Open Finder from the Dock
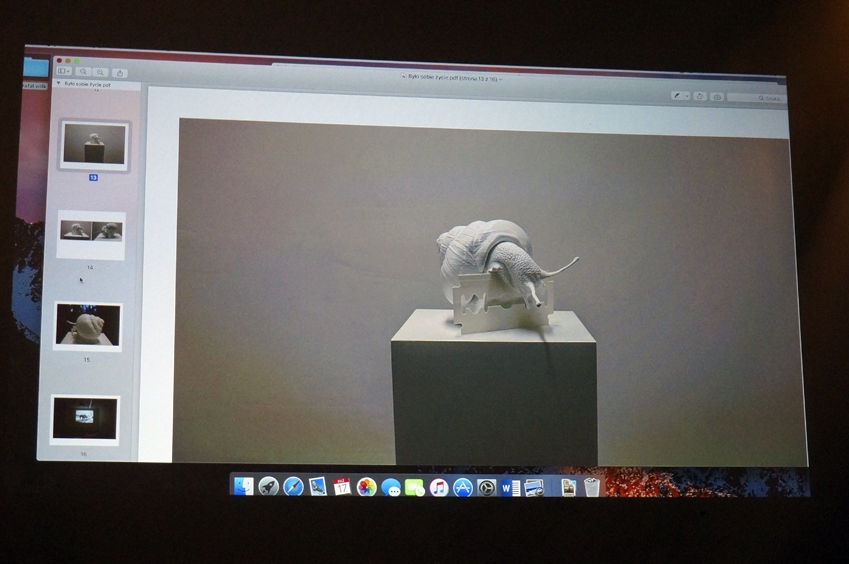Image resolution: width=849 pixels, height=564 pixels. 243,486
